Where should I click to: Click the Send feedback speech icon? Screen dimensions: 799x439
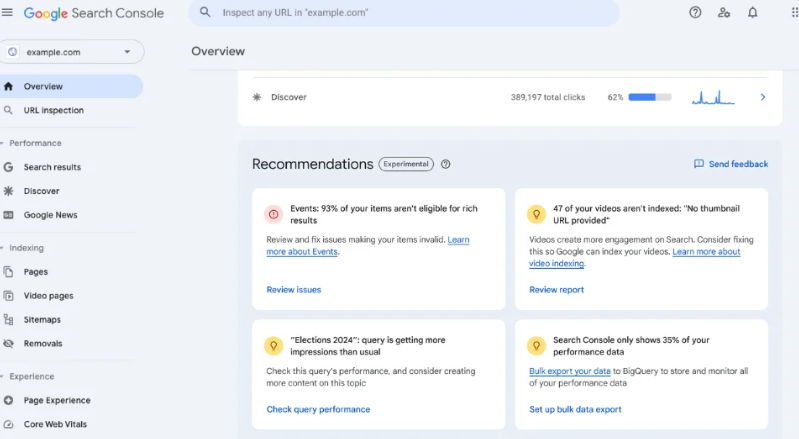click(x=699, y=164)
